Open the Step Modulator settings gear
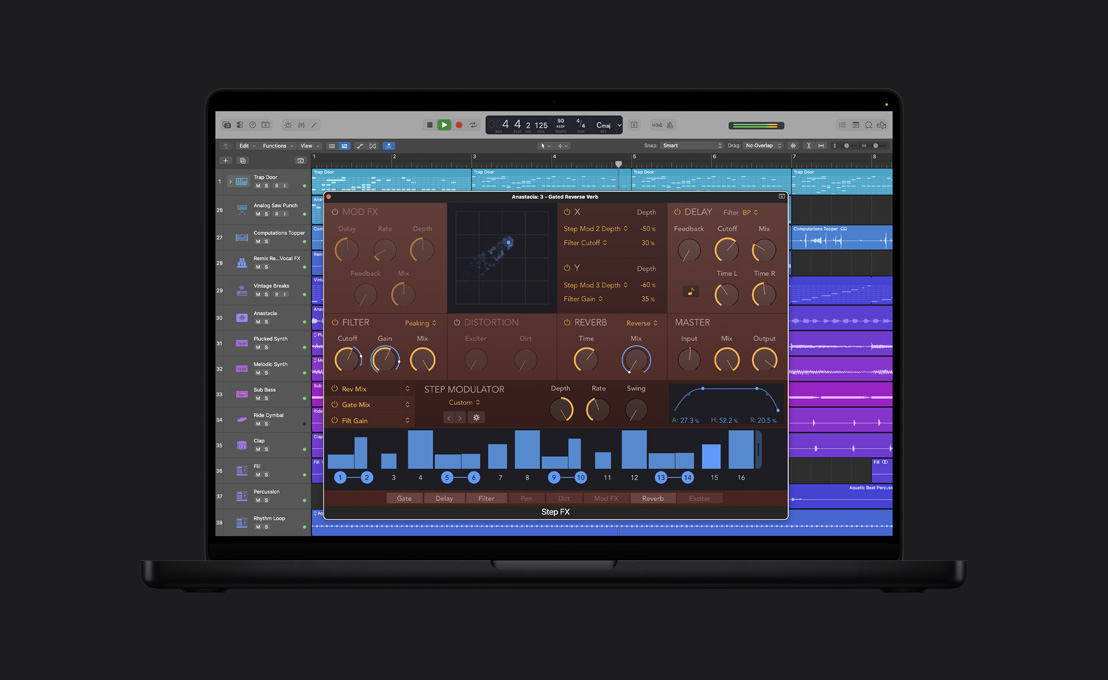 (476, 417)
